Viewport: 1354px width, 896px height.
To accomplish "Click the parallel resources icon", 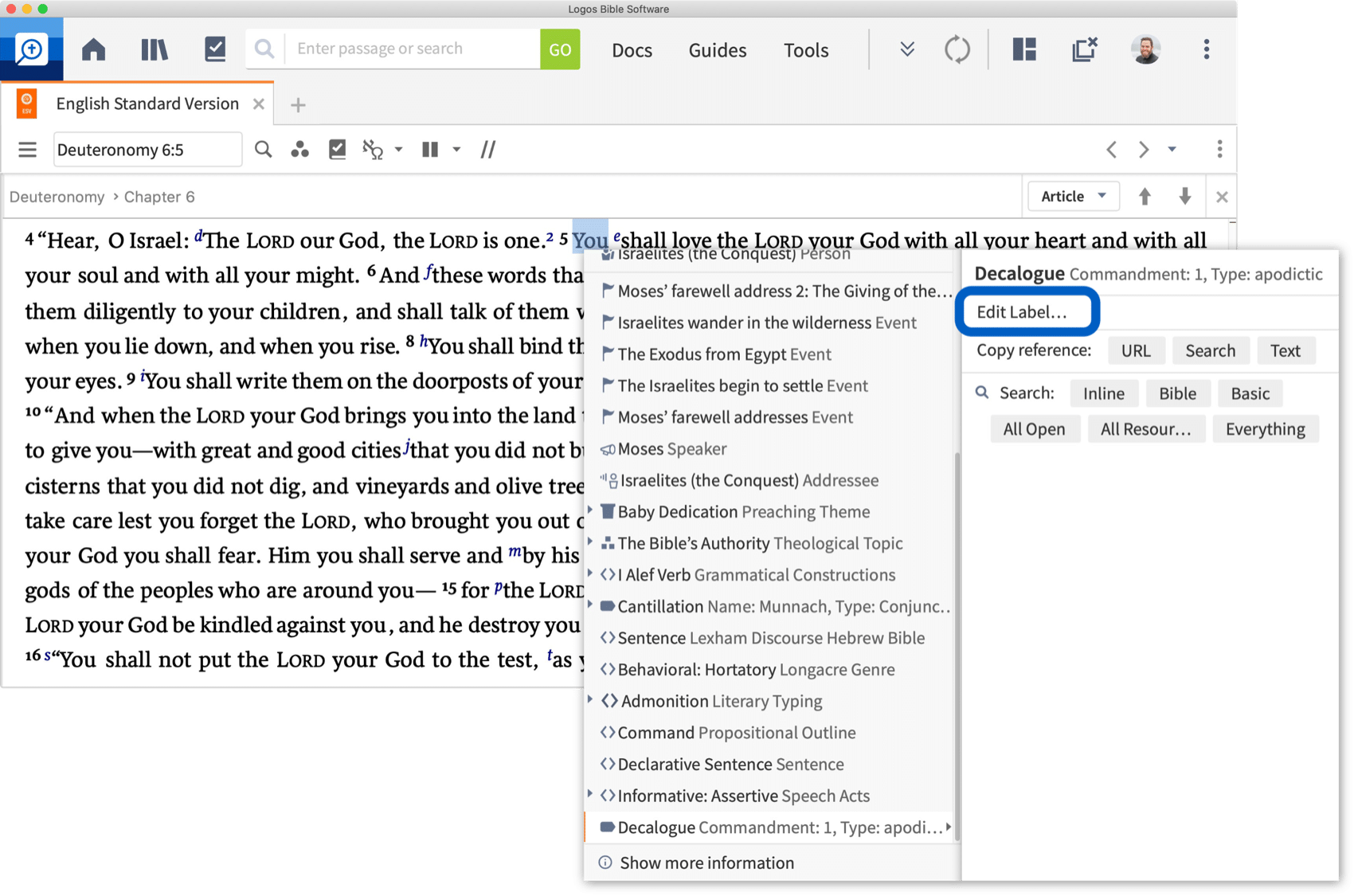I will click(487, 149).
